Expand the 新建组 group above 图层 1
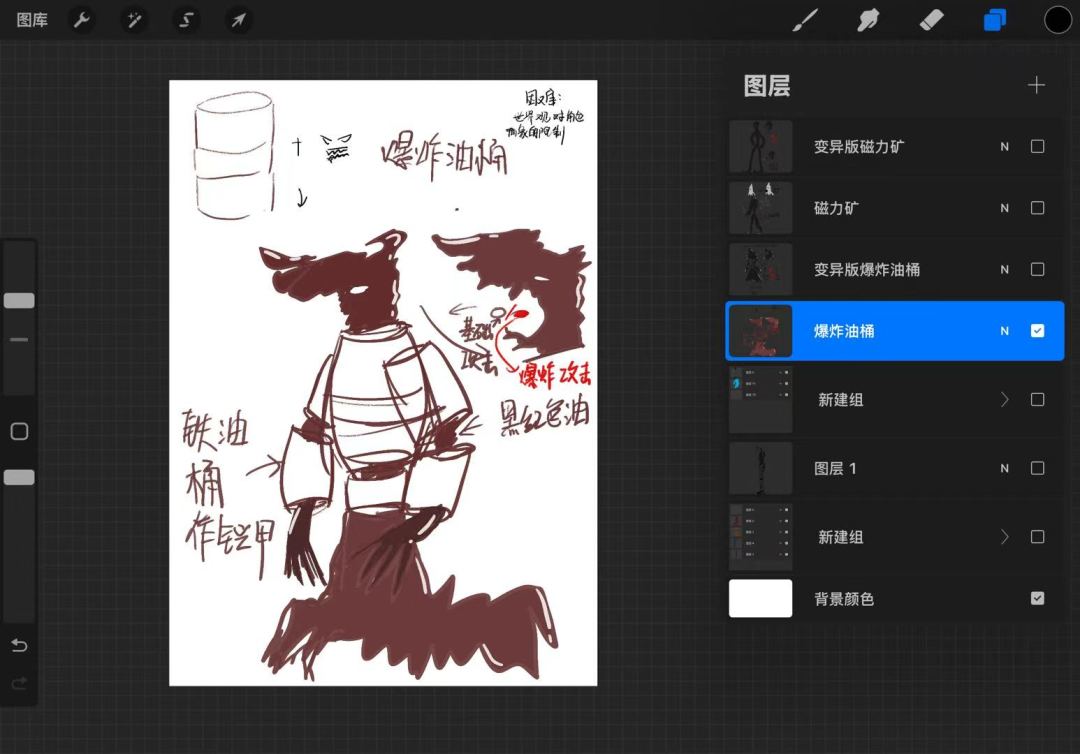Viewport: 1080px width, 754px height. [1004, 399]
